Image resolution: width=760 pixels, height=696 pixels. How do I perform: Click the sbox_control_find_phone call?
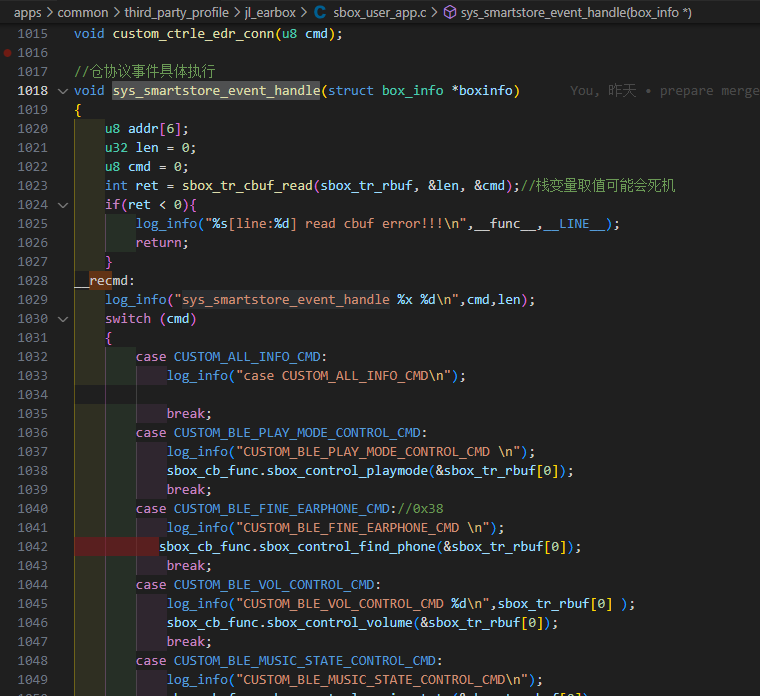(x=348, y=547)
